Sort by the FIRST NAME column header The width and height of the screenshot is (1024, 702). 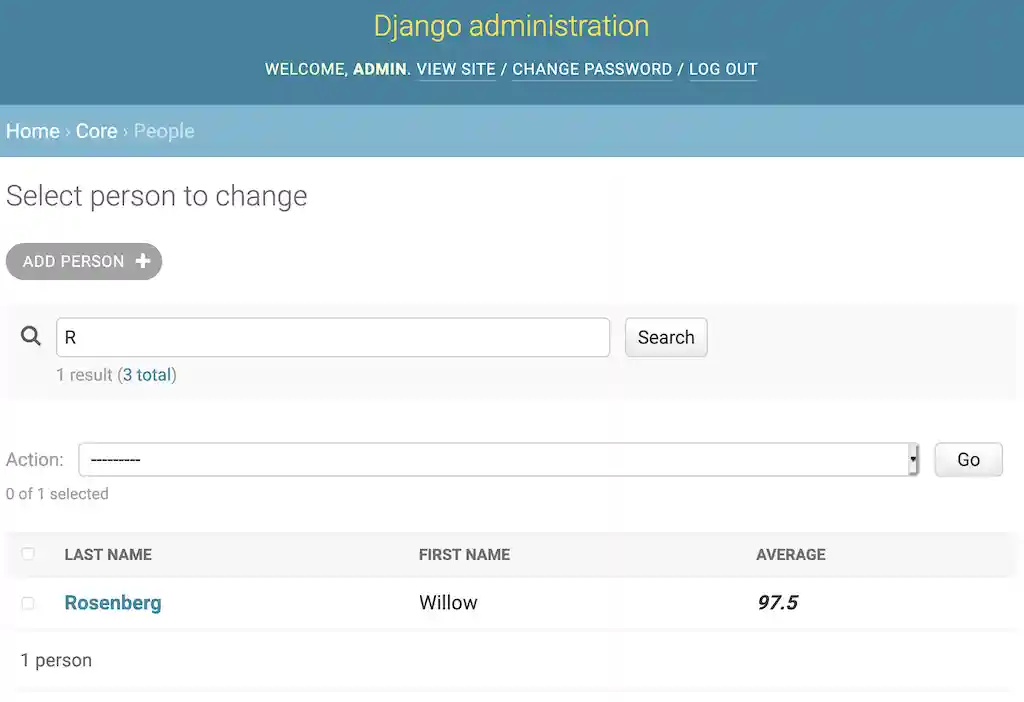pos(464,554)
